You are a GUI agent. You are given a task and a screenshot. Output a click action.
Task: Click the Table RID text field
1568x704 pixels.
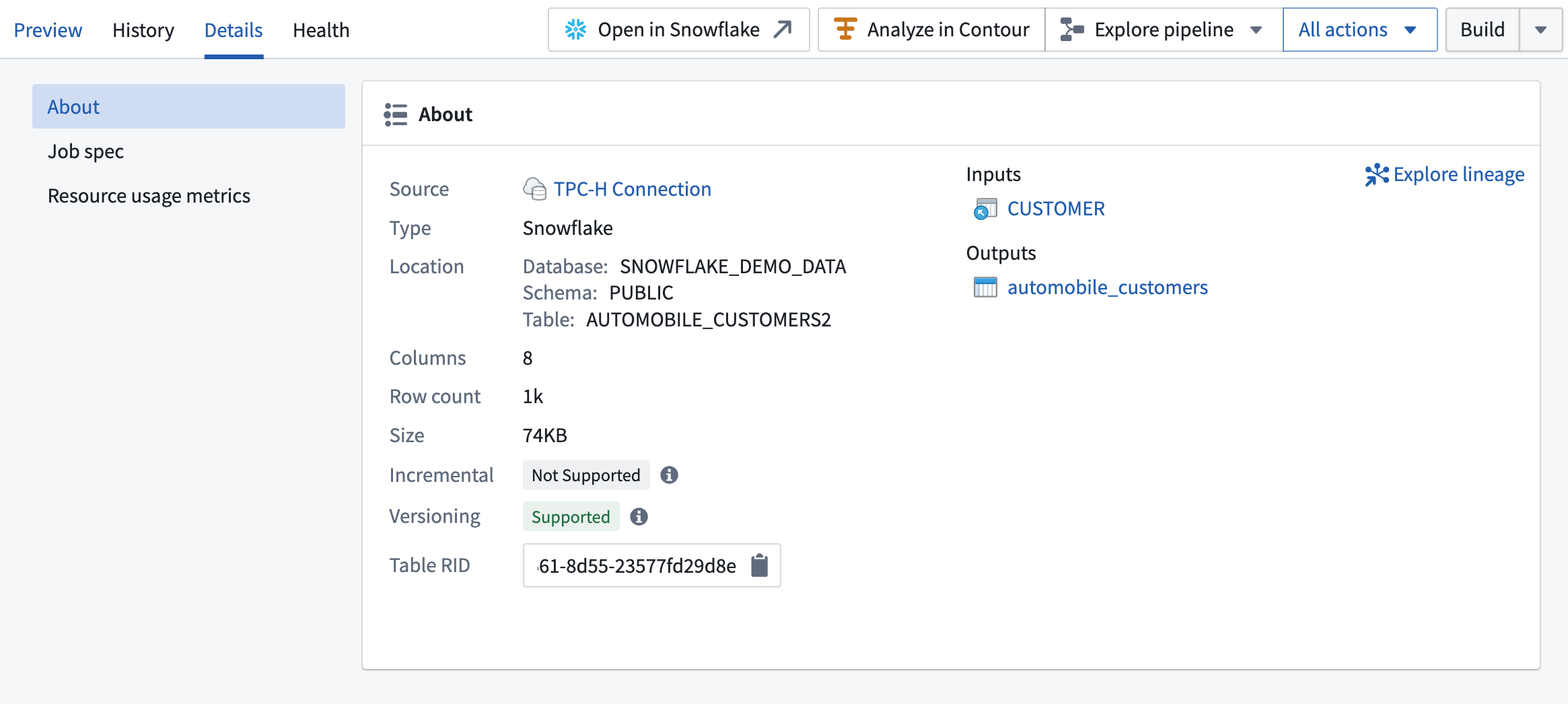(636, 565)
